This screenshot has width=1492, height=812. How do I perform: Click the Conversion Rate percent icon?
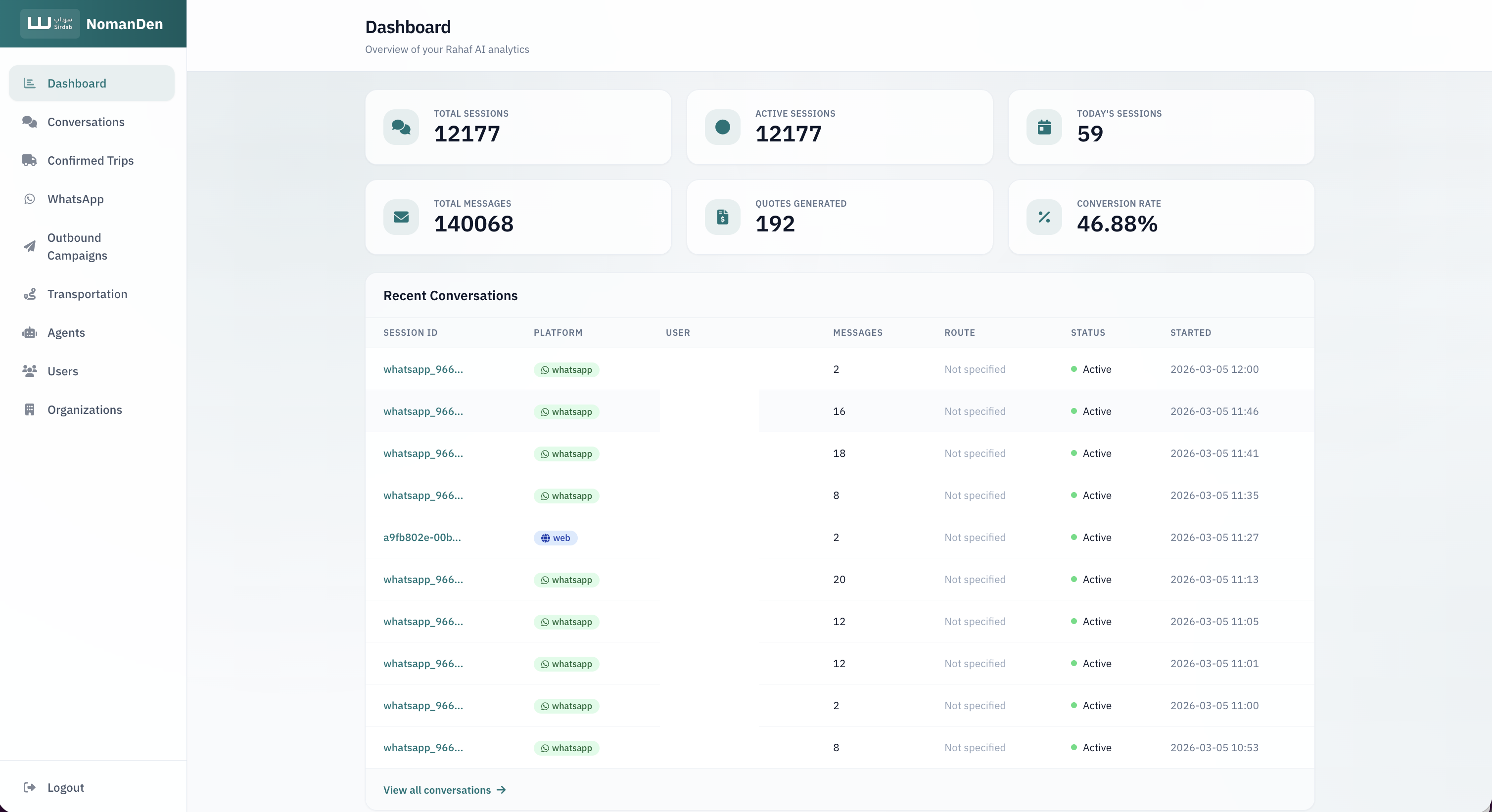pyautogui.click(x=1044, y=217)
